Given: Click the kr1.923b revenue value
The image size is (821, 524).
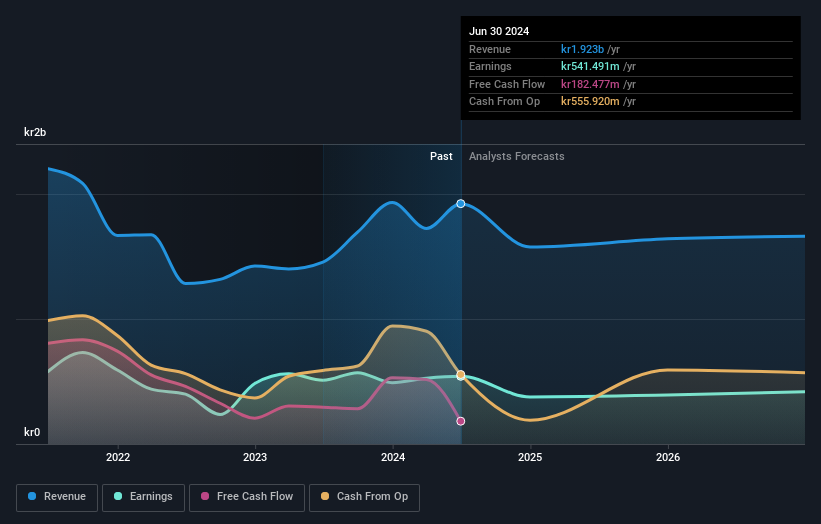Looking at the screenshot, I should pos(582,49).
